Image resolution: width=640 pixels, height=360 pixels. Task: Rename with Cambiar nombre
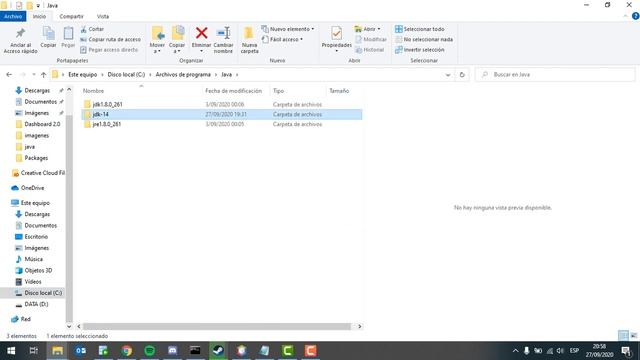click(223, 40)
